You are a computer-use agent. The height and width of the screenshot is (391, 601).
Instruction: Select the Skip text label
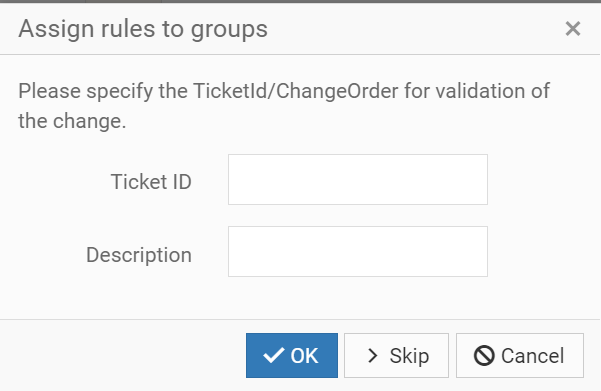409,356
